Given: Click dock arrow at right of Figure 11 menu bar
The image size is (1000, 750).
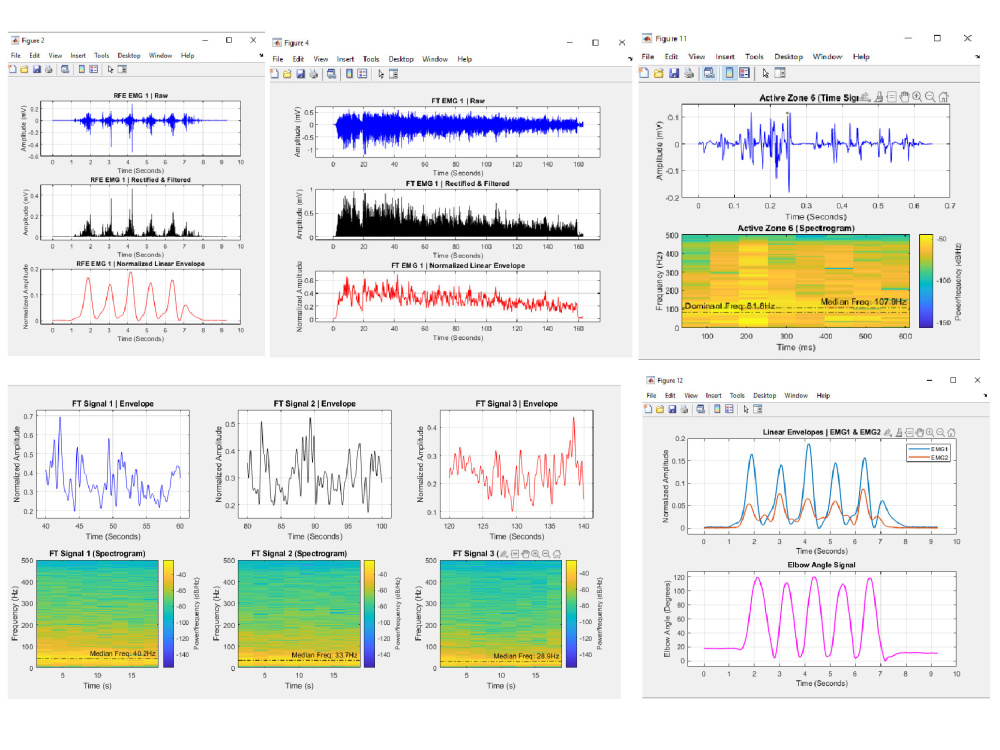Looking at the screenshot, I should [978, 57].
